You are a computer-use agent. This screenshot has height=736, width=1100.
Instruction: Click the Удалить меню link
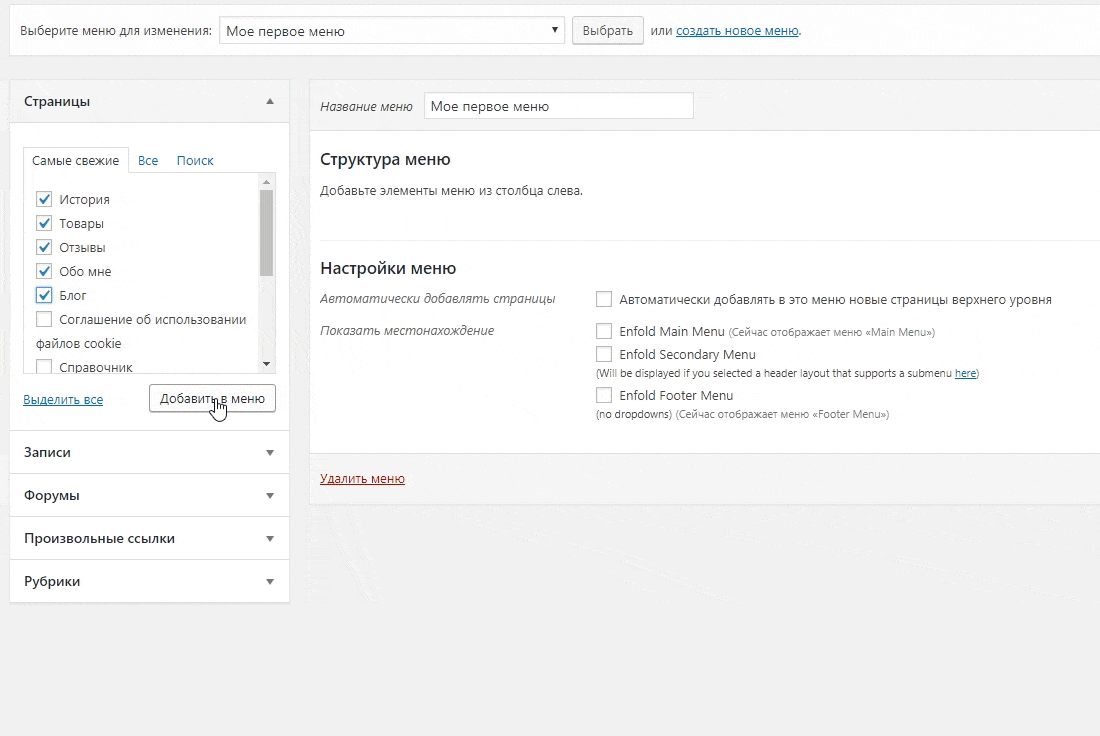362,479
